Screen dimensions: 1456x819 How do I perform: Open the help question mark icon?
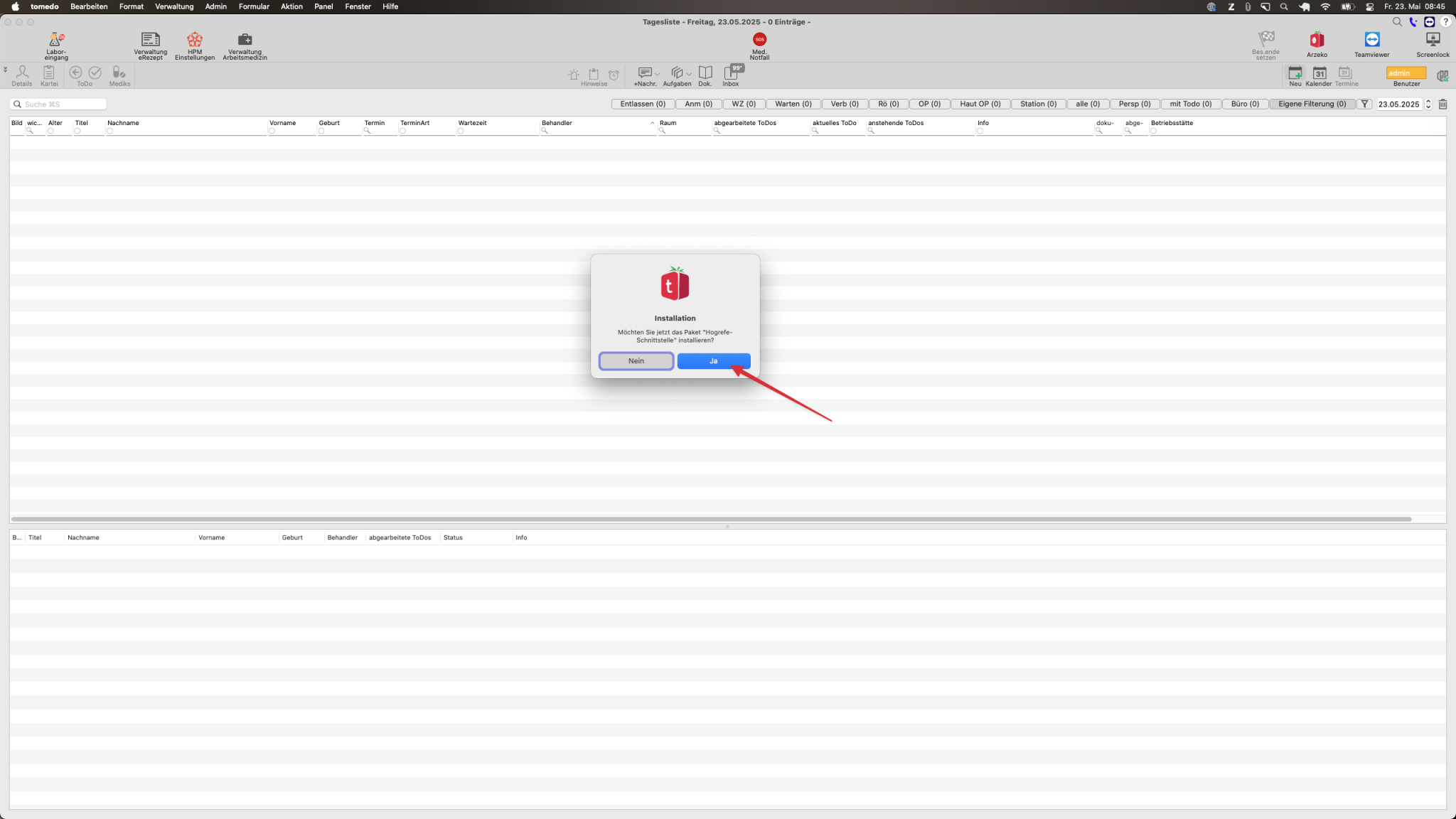pyautogui.click(x=1445, y=22)
